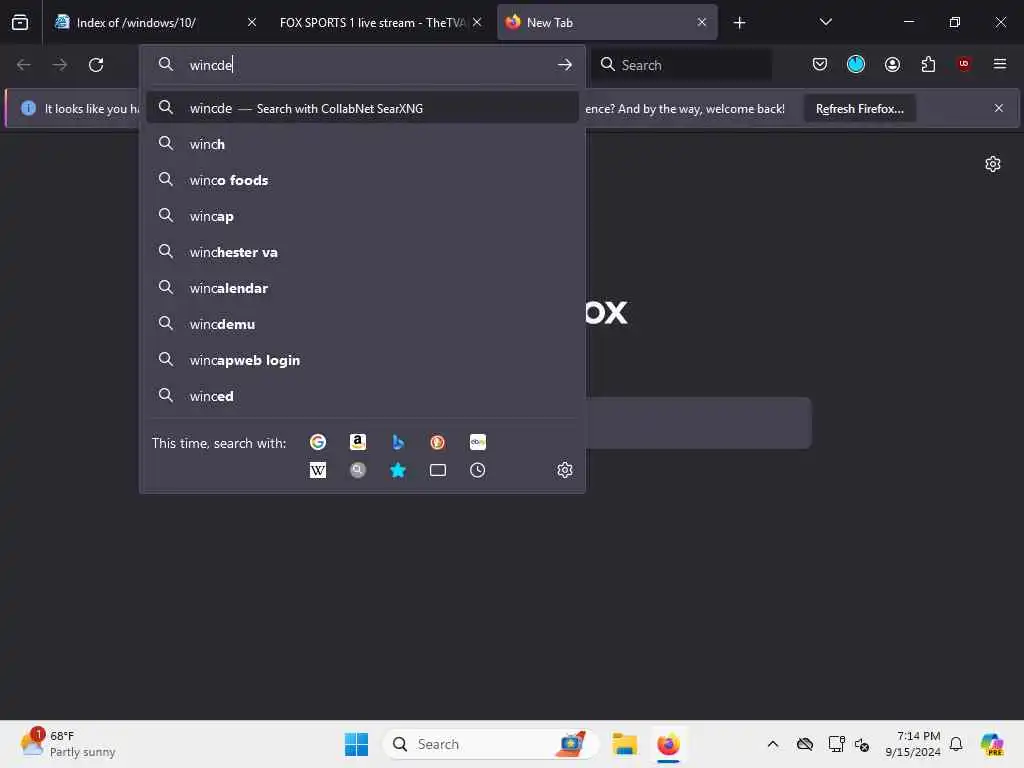Switch to Index of /windows/10/ tab

click(x=157, y=22)
